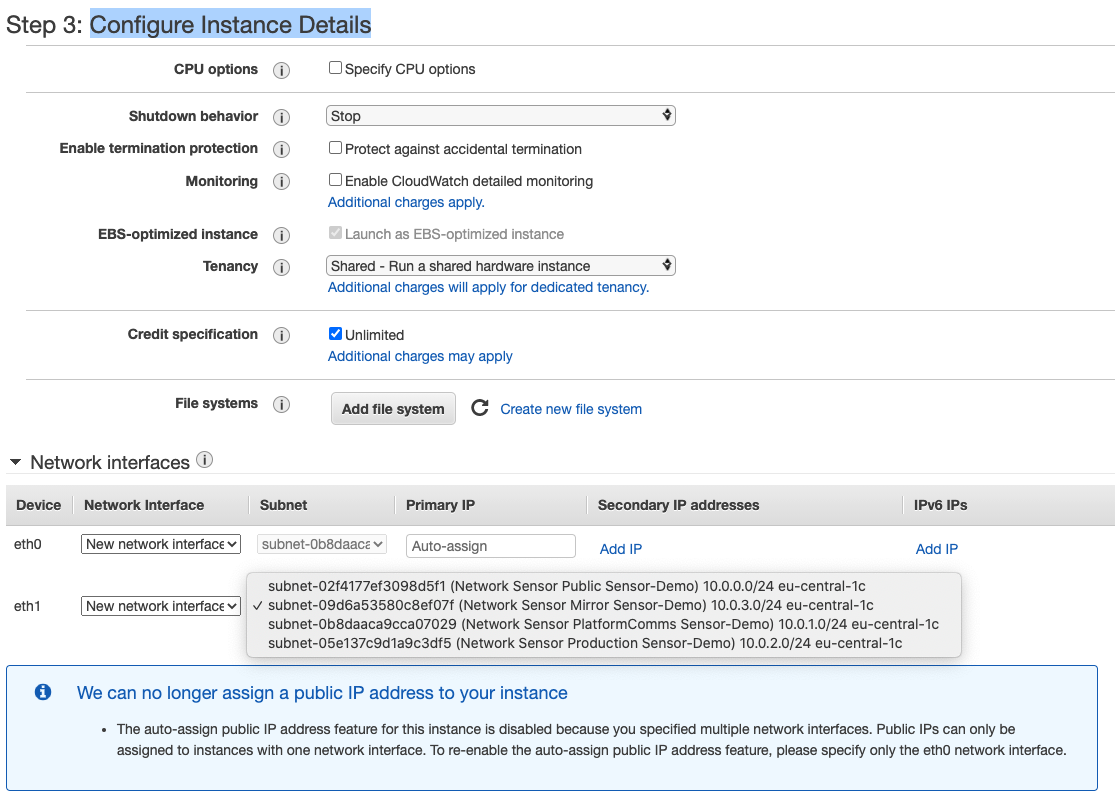Click the info icon next to CPU options
The image size is (1115, 802).
pyautogui.click(x=281, y=70)
